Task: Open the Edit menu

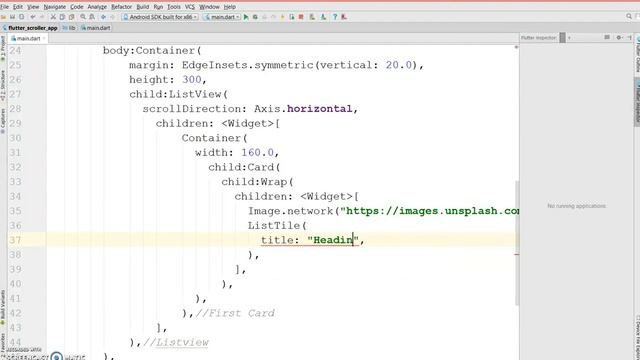Action: 18,7
